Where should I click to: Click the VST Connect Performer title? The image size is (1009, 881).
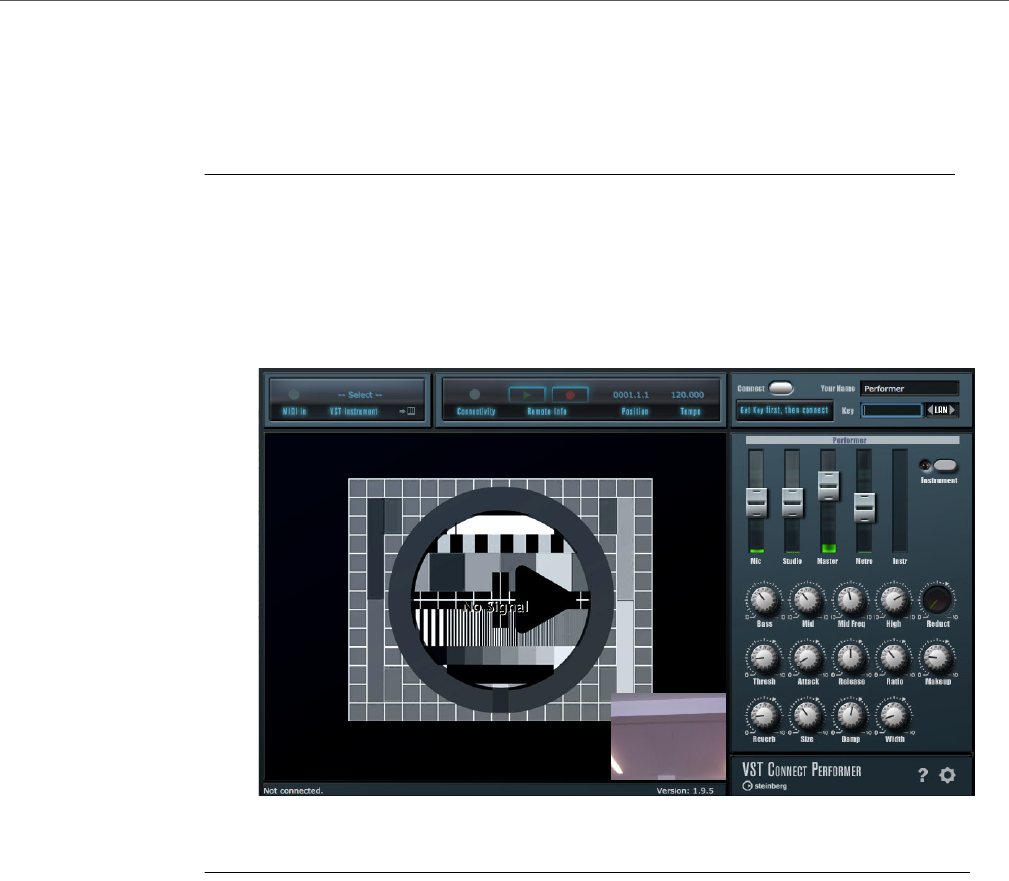click(801, 770)
